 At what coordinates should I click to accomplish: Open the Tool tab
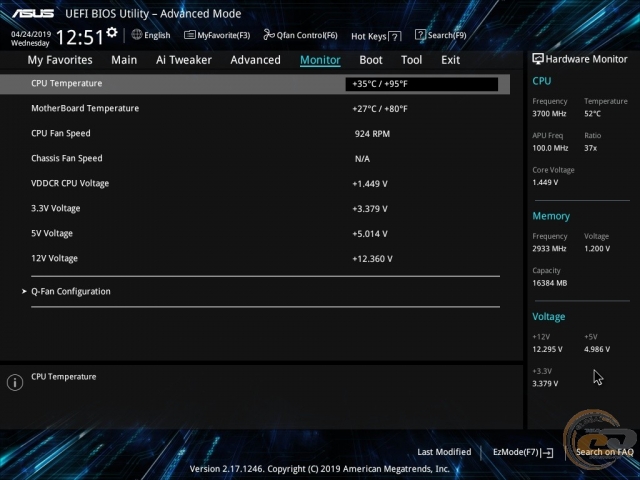411,60
